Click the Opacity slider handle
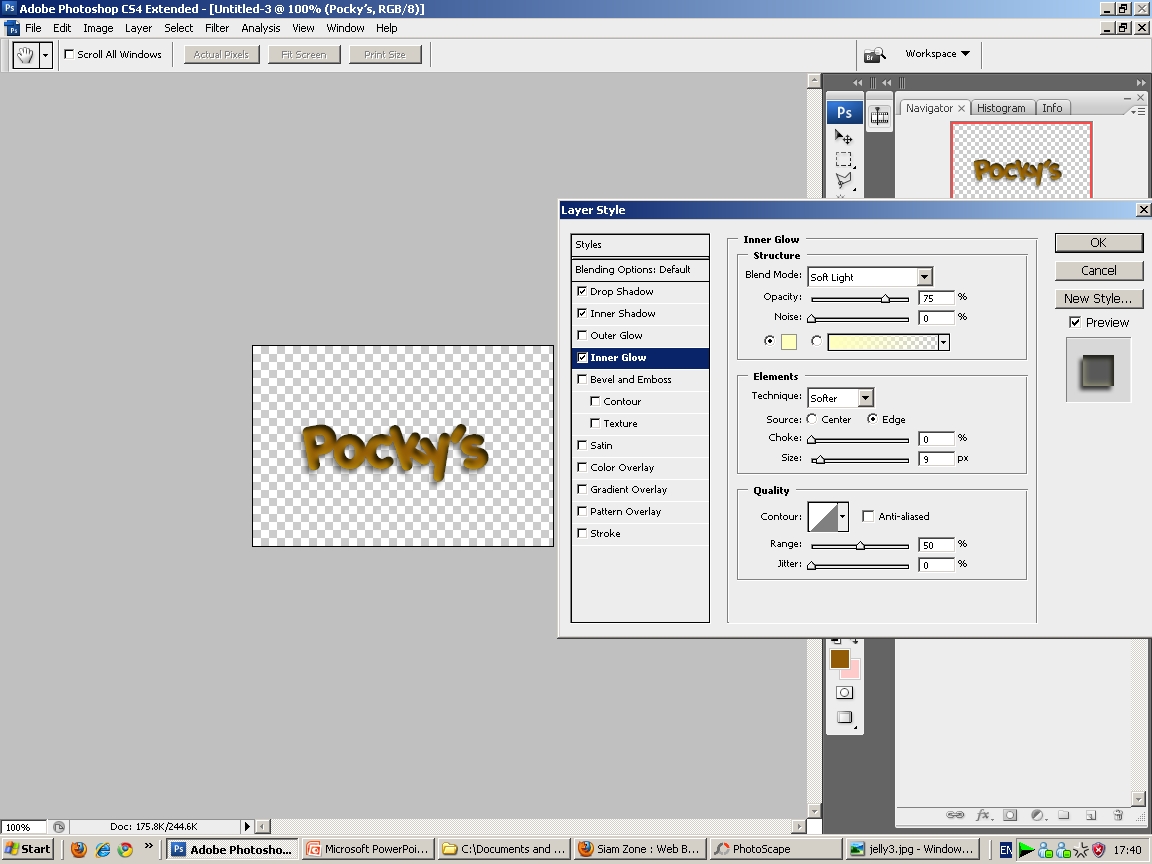 [x=885, y=298]
